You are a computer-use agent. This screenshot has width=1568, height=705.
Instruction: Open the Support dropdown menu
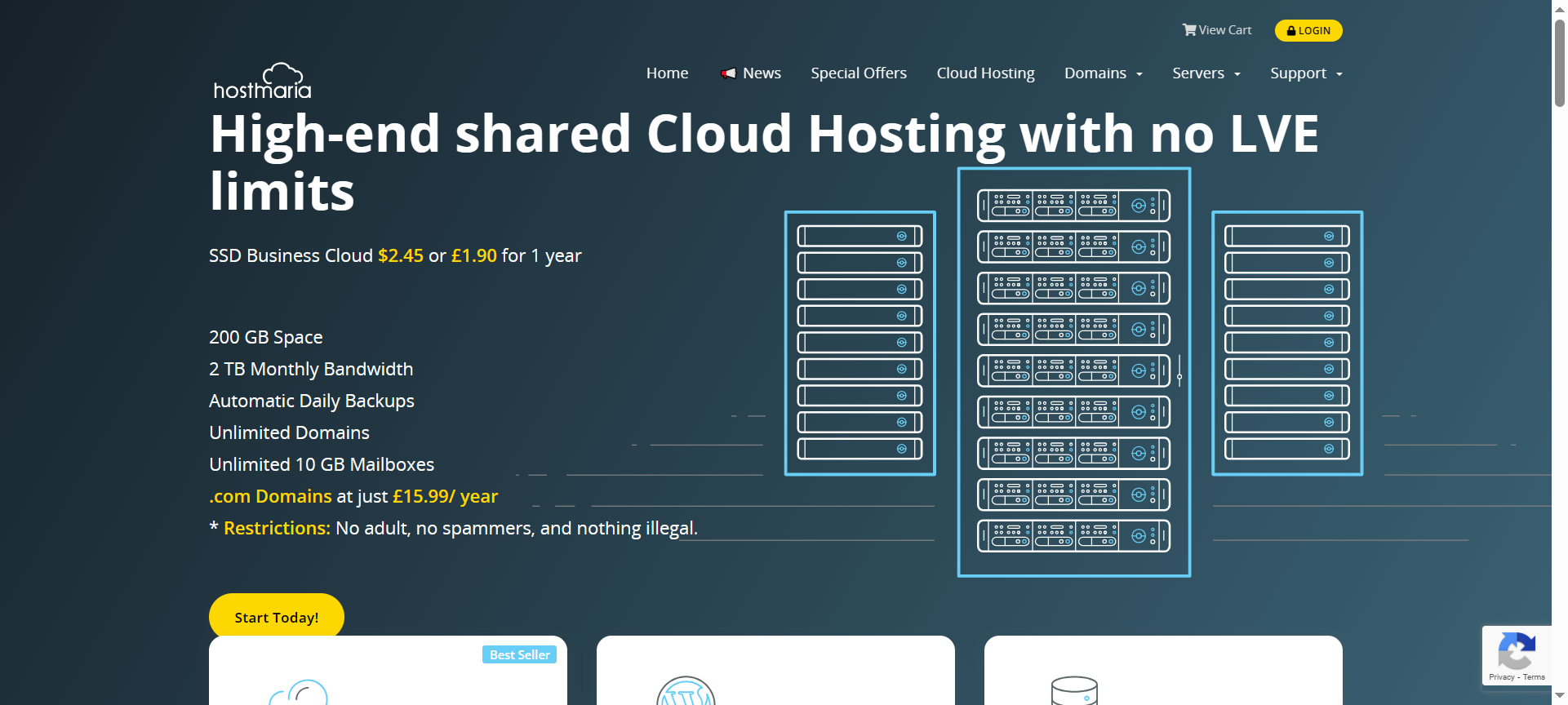[x=1305, y=73]
